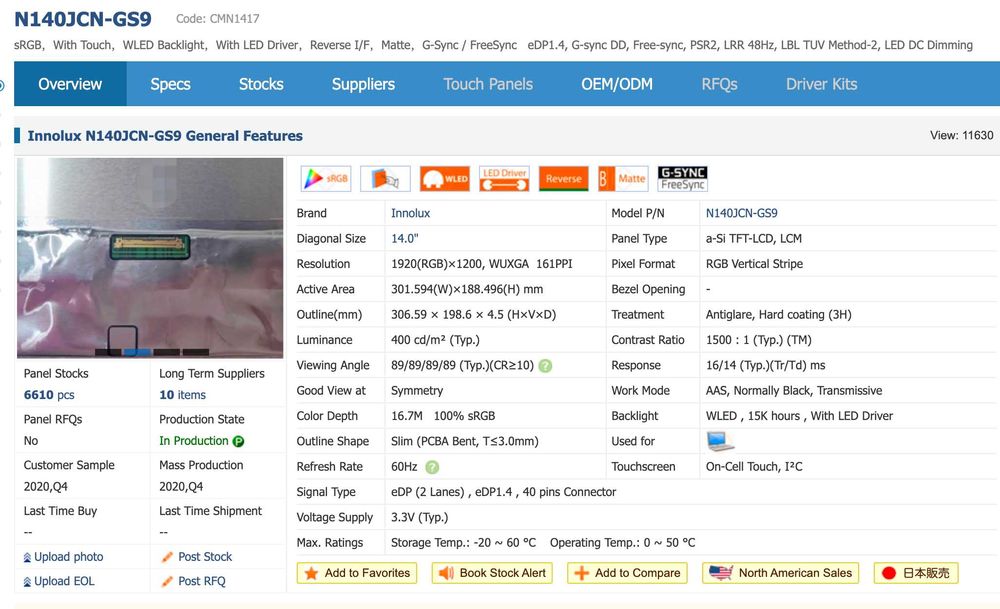Click the touch panel feature icon
This screenshot has width=1000, height=609.
point(385,179)
